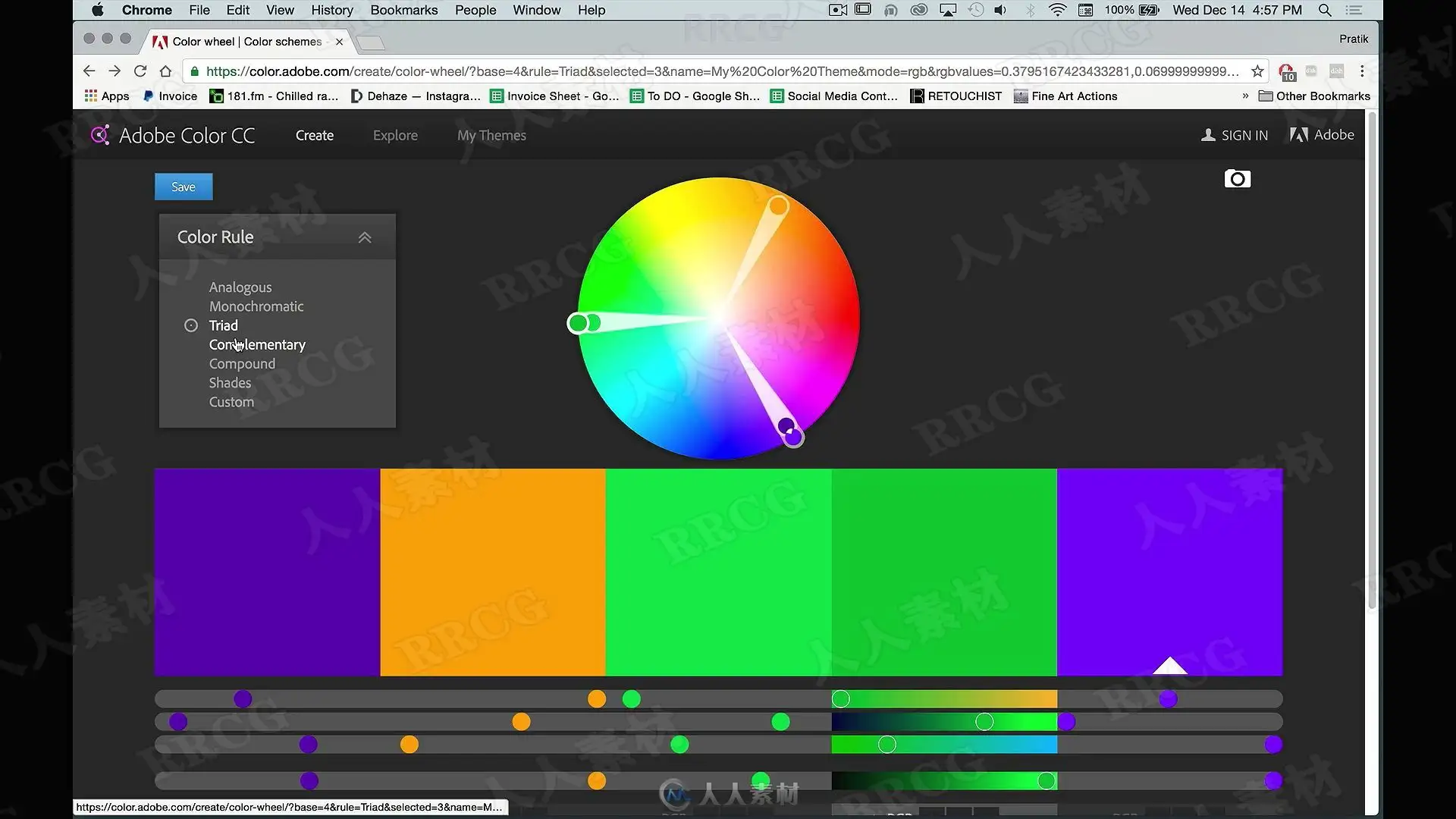Open the volume control in menu bar
The image size is (1456, 819).
[1001, 10]
